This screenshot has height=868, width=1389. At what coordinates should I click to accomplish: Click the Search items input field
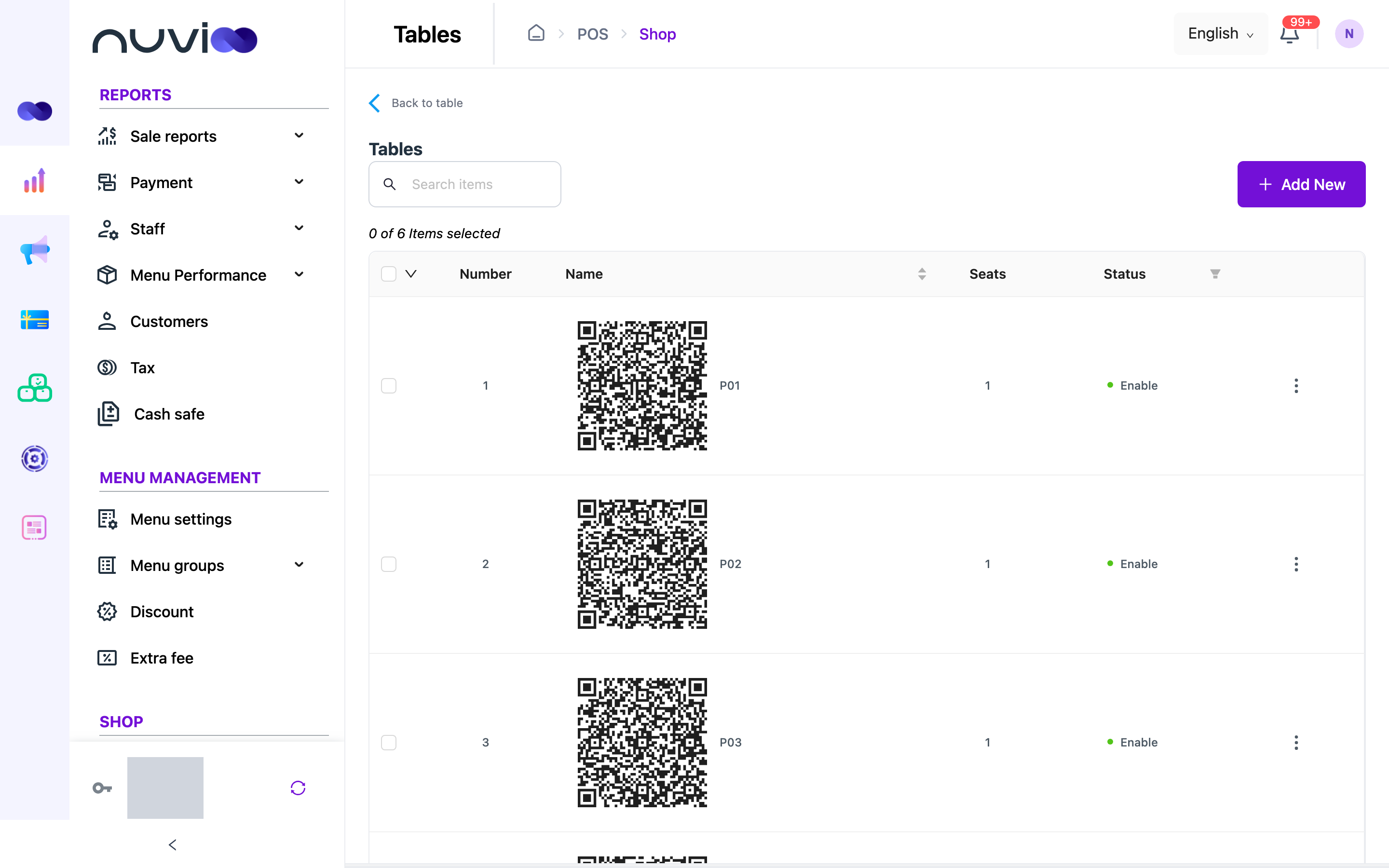(x=464, y=184)
